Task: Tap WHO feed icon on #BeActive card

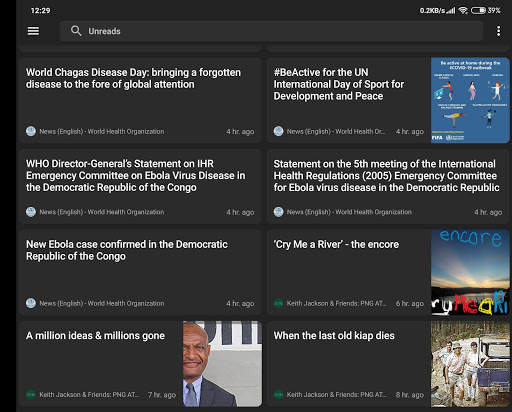Action: point(278,131)
